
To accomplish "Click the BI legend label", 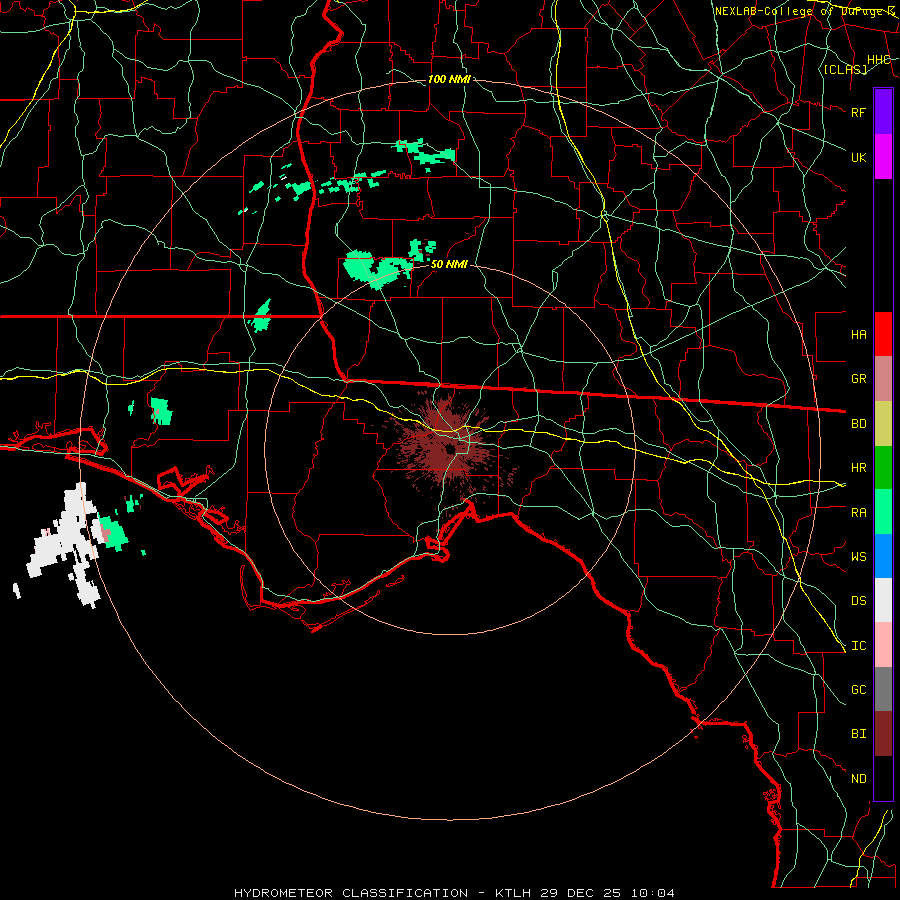I will 858,734.
